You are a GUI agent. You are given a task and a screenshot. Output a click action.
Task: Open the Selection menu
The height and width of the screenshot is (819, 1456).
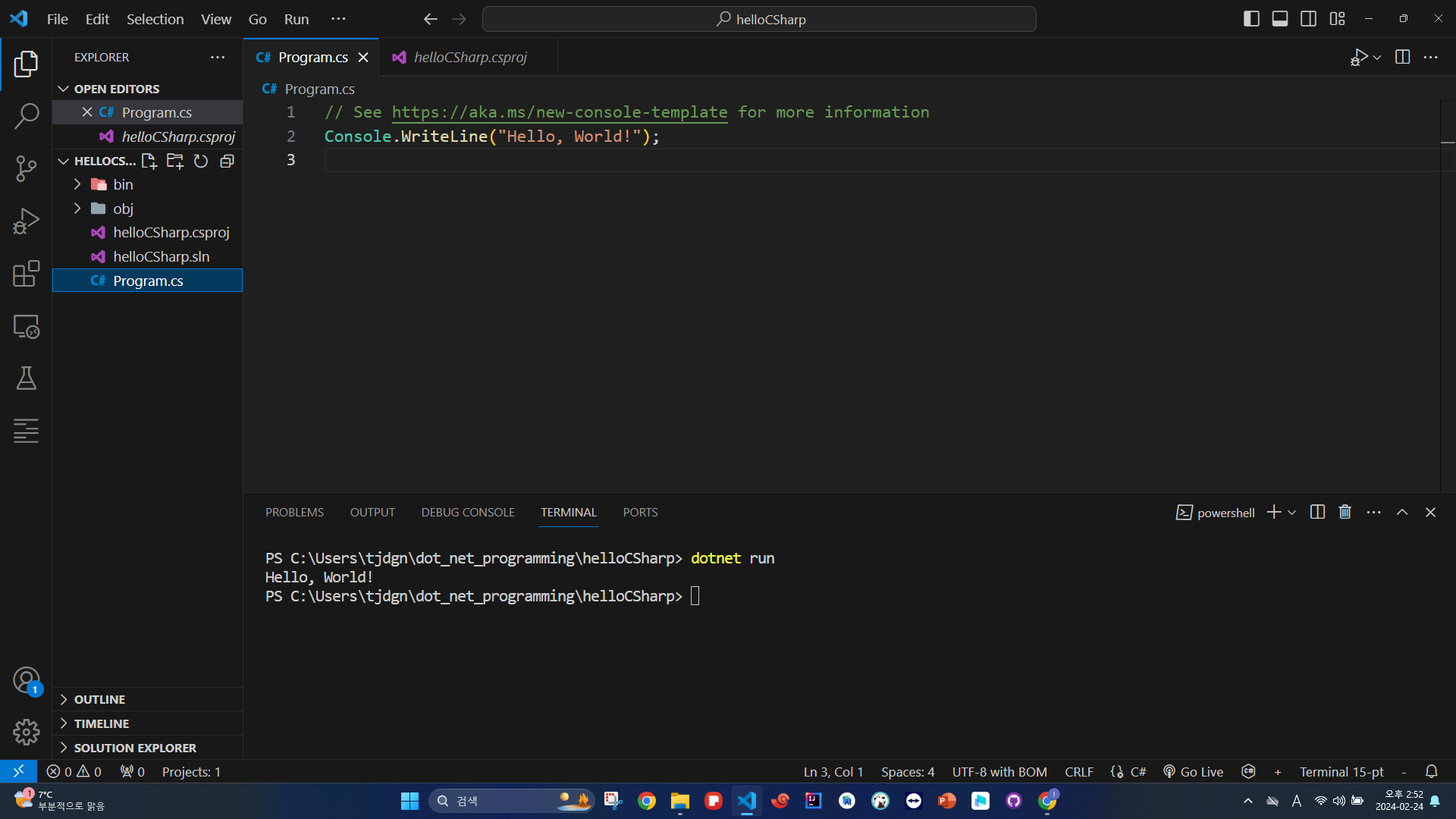point(155,19)
